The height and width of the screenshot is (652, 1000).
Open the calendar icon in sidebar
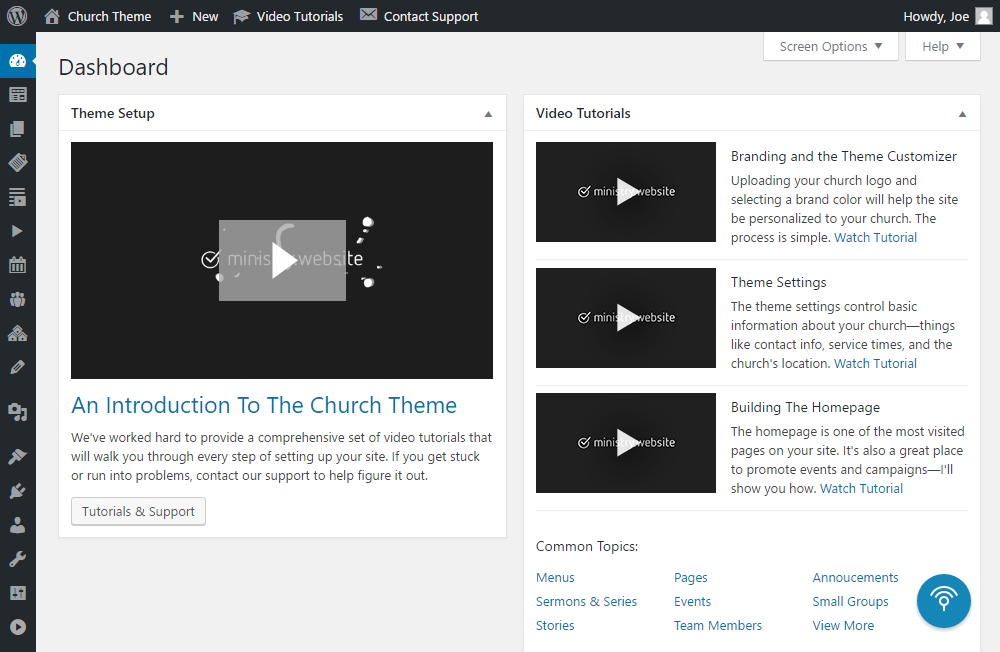click(x=17, y=265)
